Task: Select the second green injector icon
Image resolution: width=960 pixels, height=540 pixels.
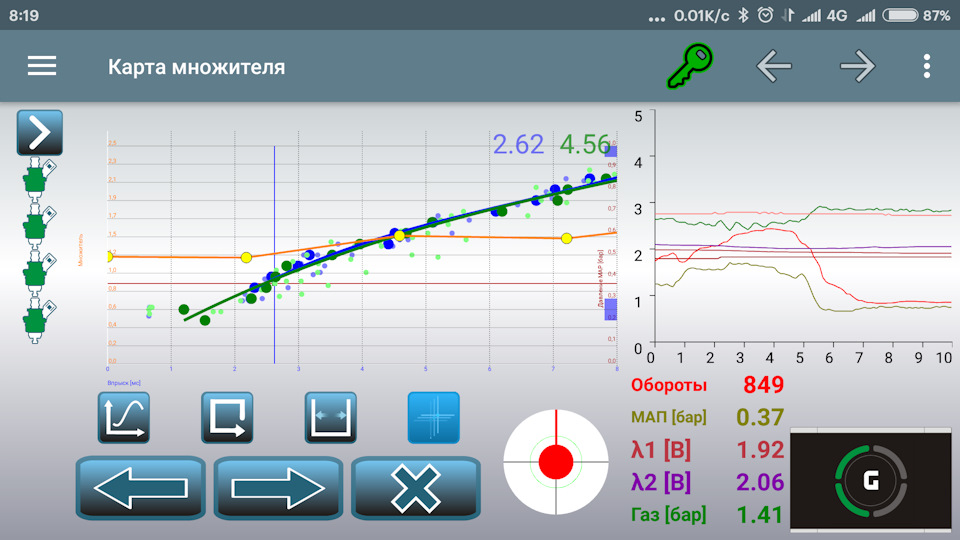Action: (38, 227)
